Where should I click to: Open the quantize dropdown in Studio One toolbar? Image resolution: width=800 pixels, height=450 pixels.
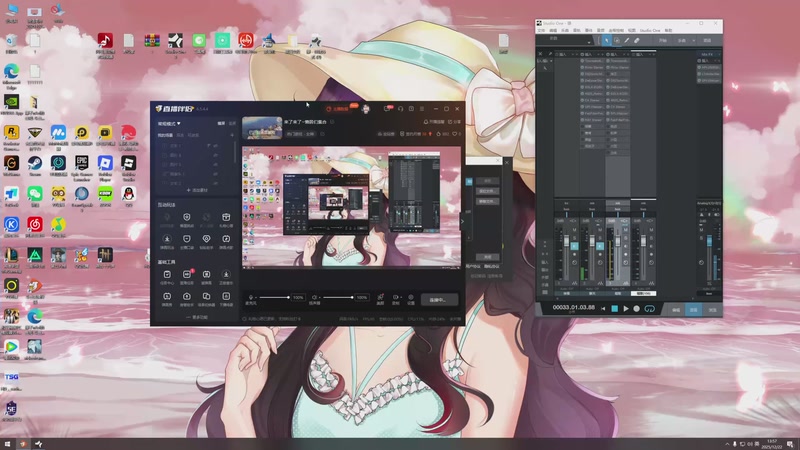pos(693,41)
